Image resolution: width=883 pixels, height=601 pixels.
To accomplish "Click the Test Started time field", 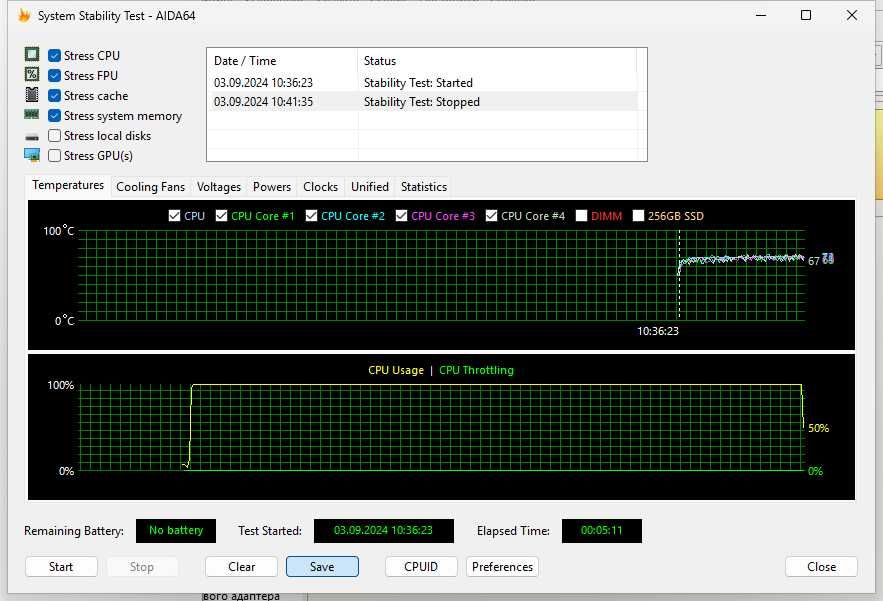I will click(383, 531).
